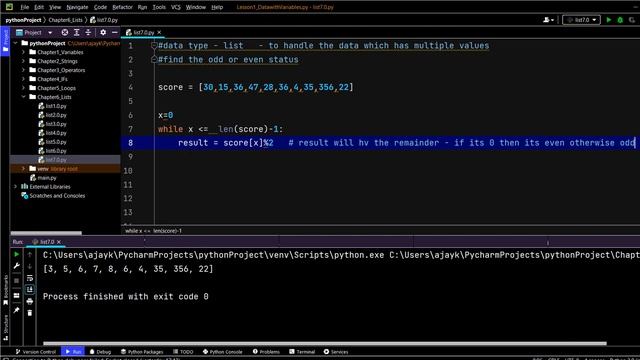Click the stop square icon in Run panel
This screenshot has width=640, height=360.
16,281
